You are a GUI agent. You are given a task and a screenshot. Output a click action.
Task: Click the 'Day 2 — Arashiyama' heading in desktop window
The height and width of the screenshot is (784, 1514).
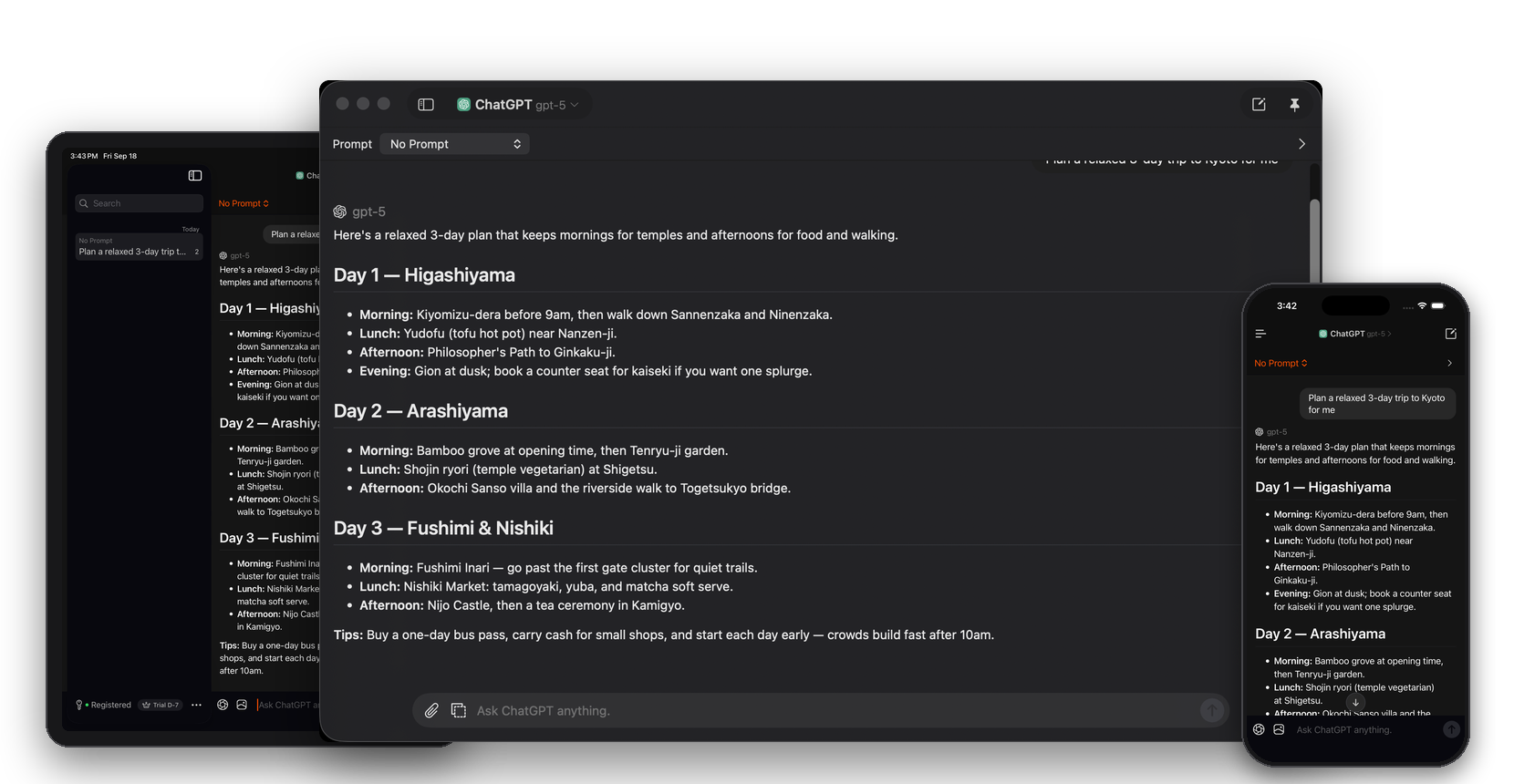[x=420, y=411]
